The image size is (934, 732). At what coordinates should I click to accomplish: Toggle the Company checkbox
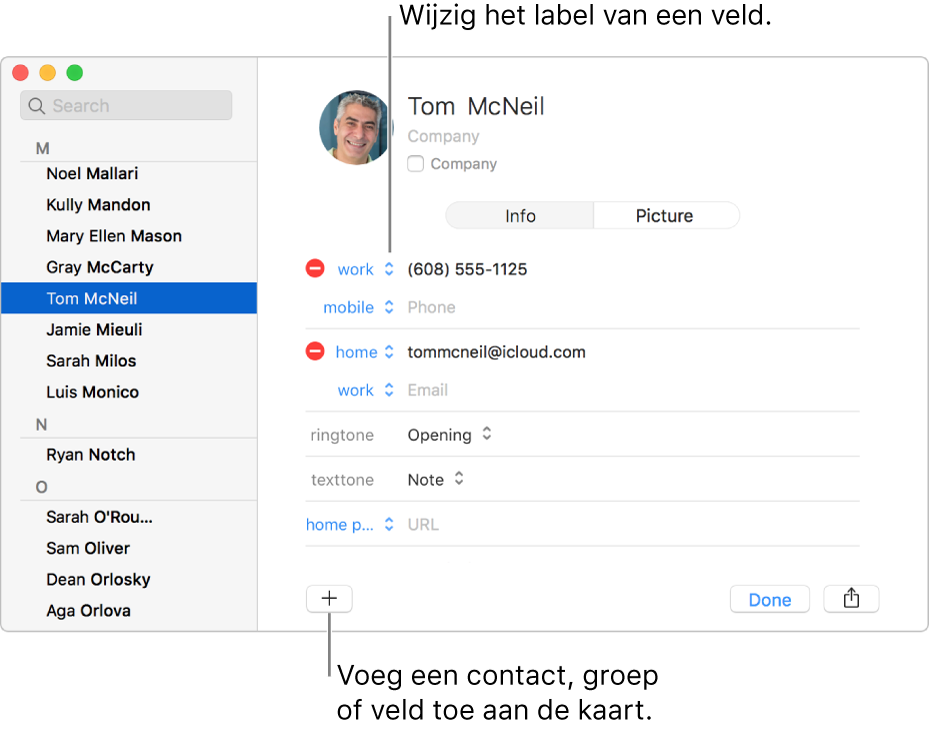pos(415,163)
